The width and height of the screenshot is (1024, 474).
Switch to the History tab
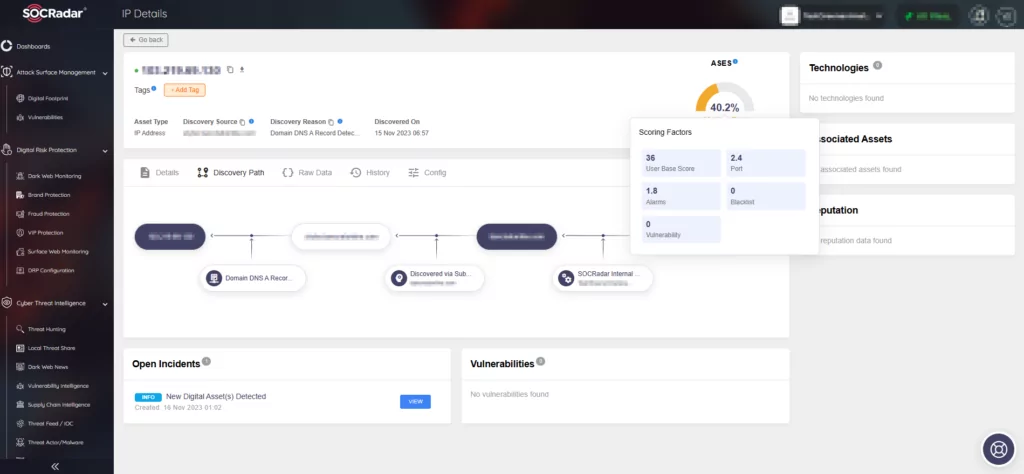click(370, 173)
